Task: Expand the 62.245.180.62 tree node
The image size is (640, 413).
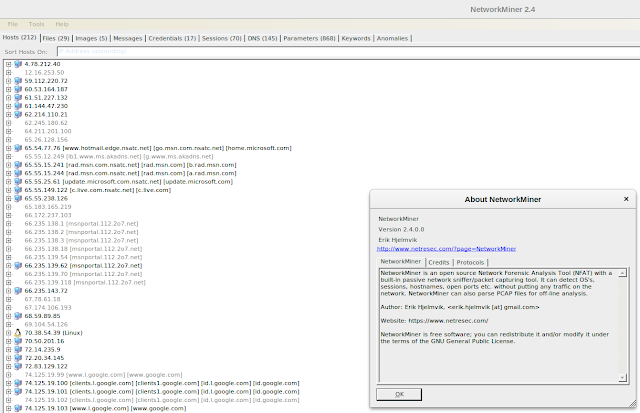Action: (x=9, y=123)
